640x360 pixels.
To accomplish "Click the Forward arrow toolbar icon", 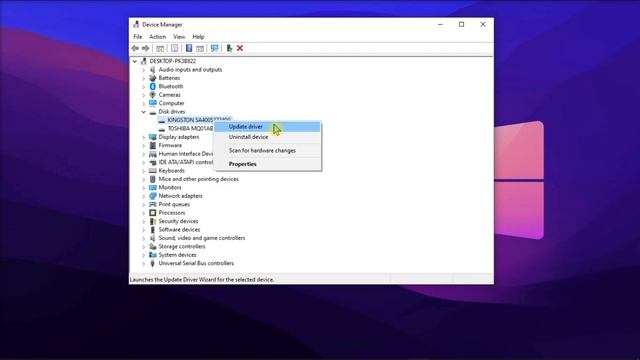I will click(145, 48).
